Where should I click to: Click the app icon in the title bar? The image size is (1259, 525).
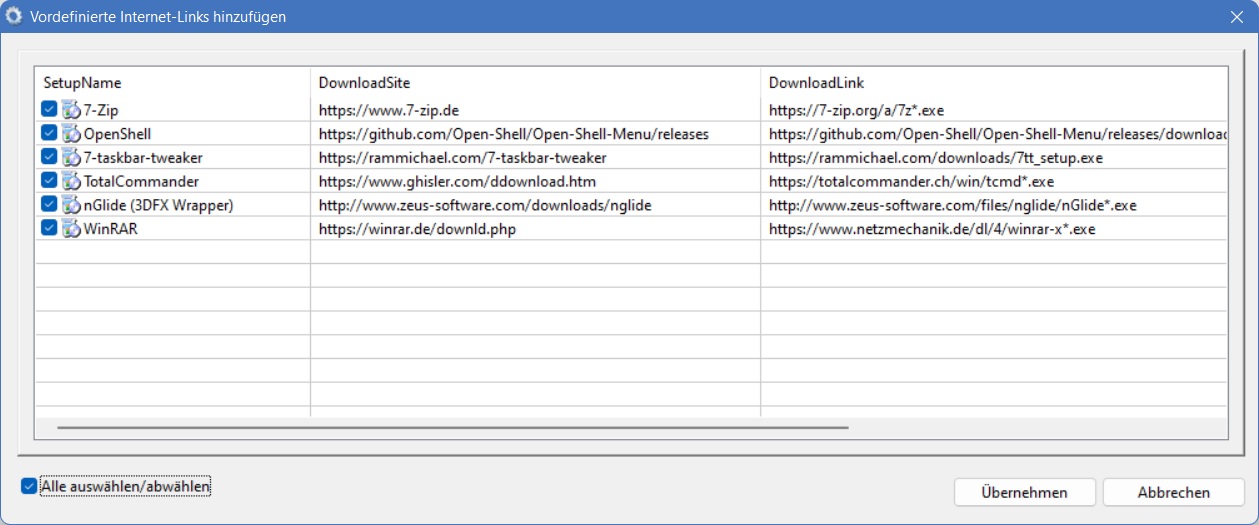14,16
